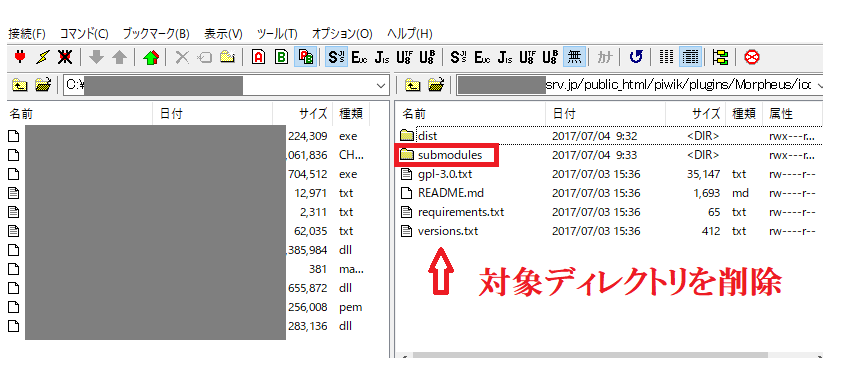Sort remote pane by サイズ column

[x=695, y=114]
